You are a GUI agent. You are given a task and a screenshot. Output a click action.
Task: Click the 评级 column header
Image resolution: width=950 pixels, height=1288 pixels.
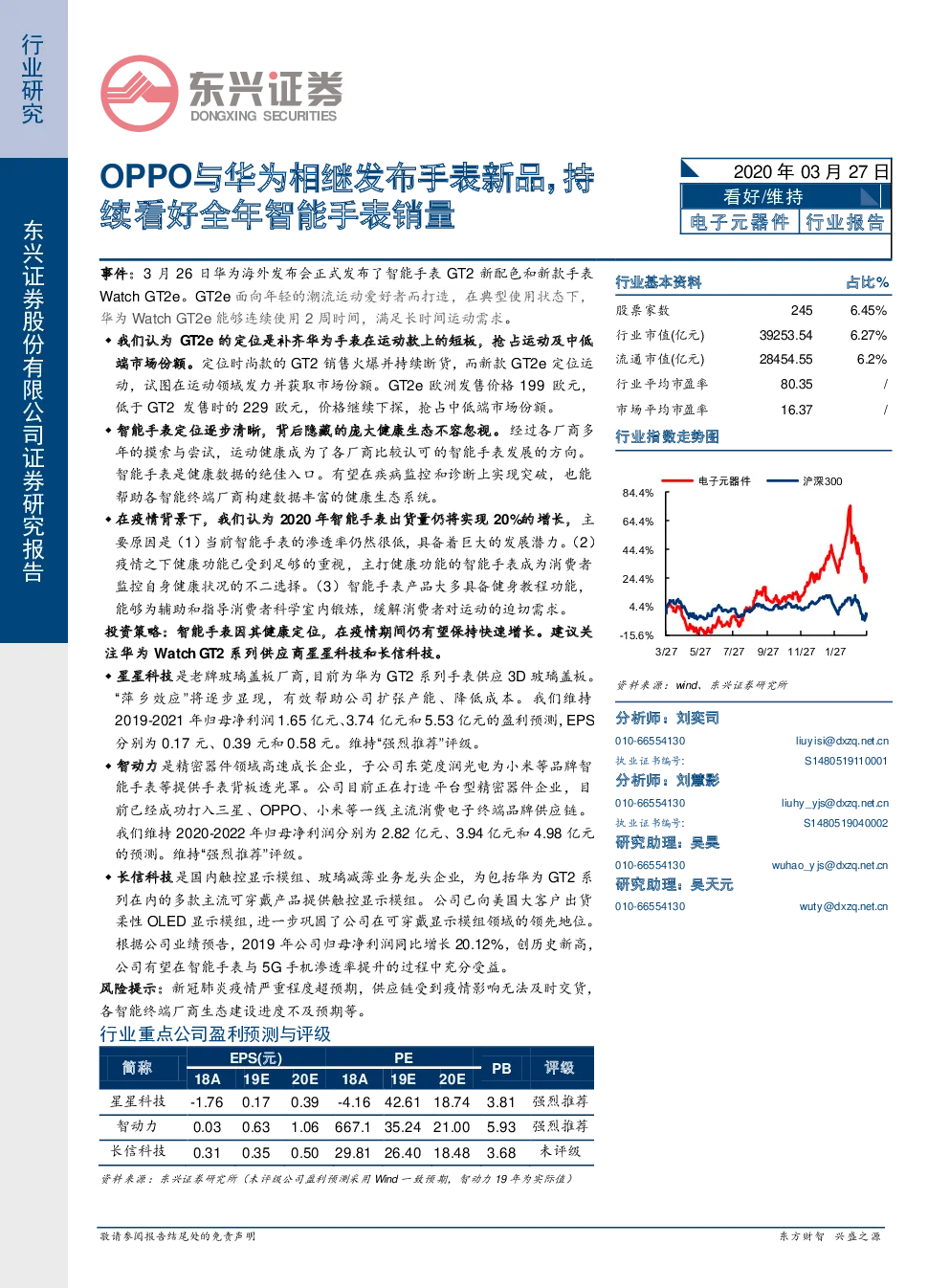(560, 1068)
